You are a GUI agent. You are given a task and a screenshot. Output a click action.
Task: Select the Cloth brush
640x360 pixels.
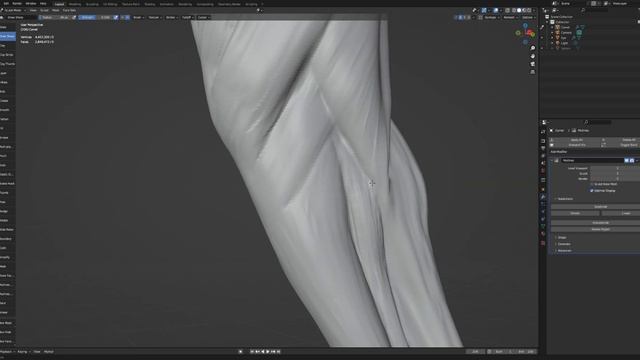coord(7,248)
